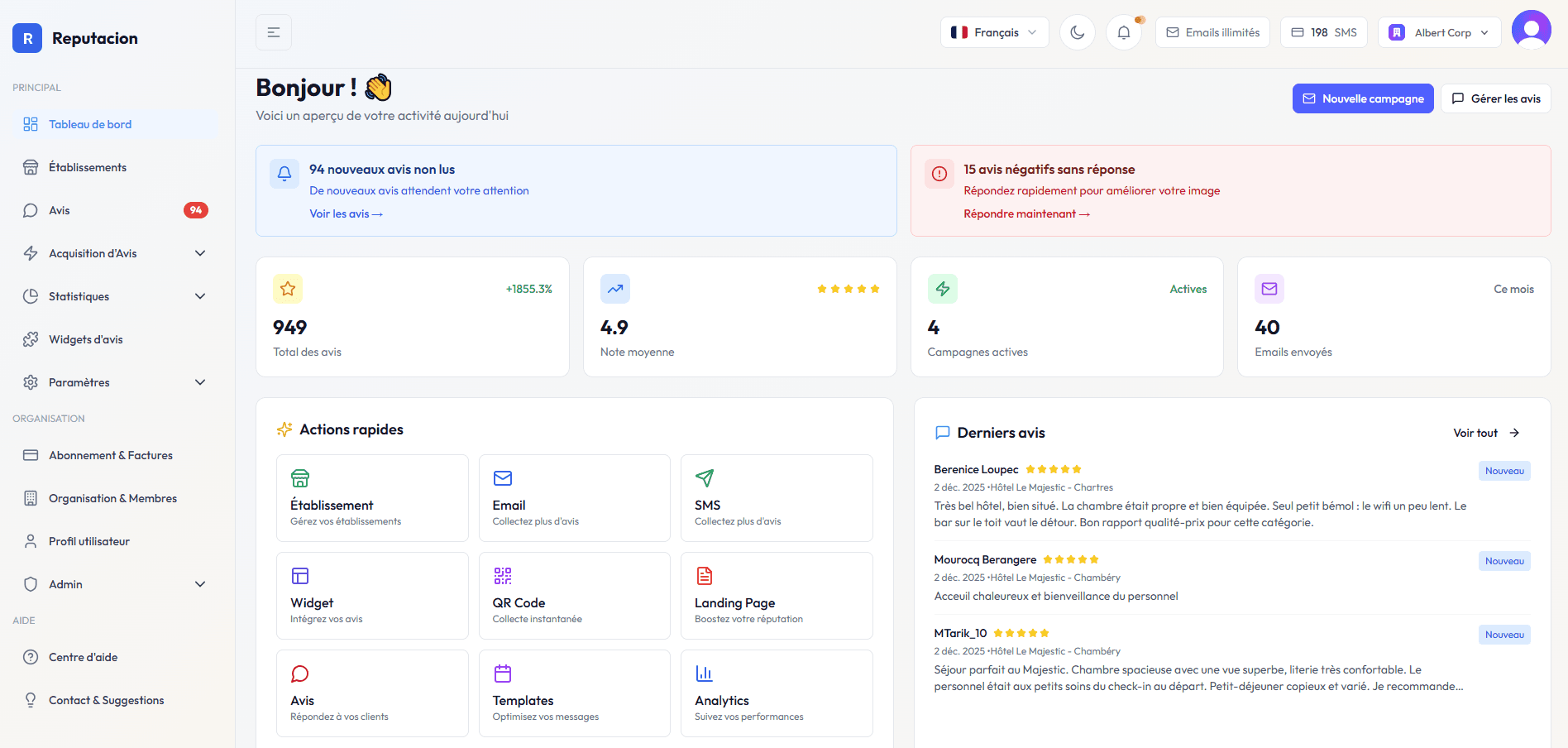Expand the Statistiques sidebar section
This screenshot has width=1568, height=748.
116,296
